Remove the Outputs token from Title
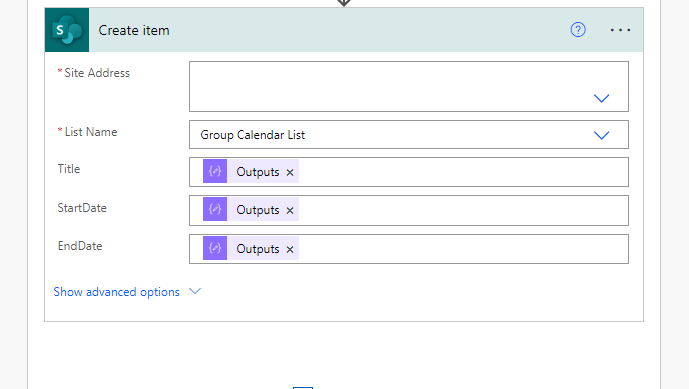Viewport: 689px width, 389px height. pos(290,172)
